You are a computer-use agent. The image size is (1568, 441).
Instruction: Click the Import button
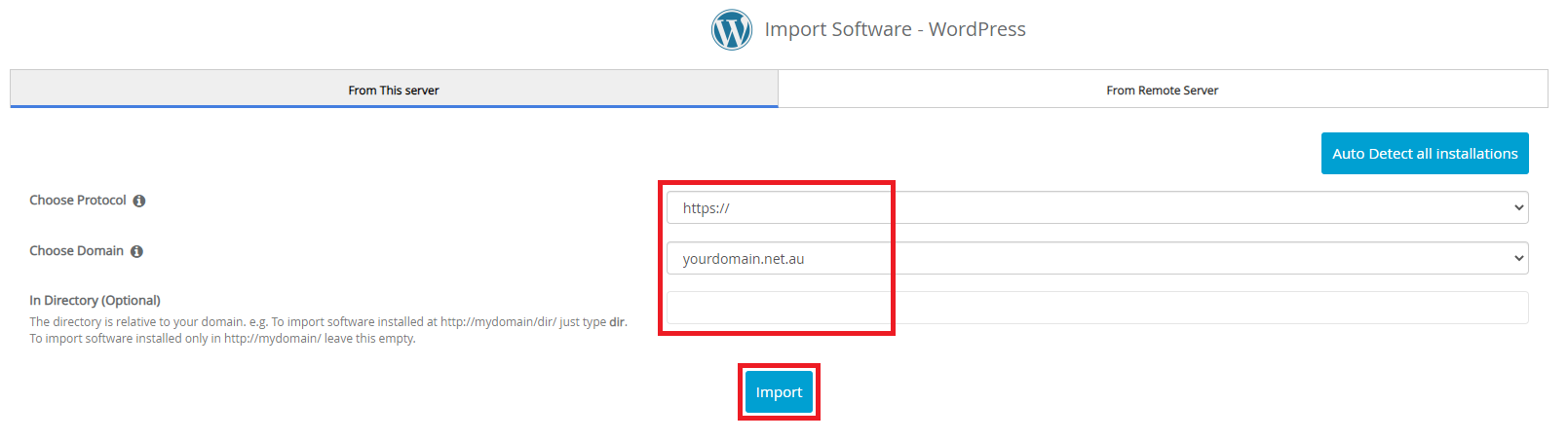click(x=779, y=392)
